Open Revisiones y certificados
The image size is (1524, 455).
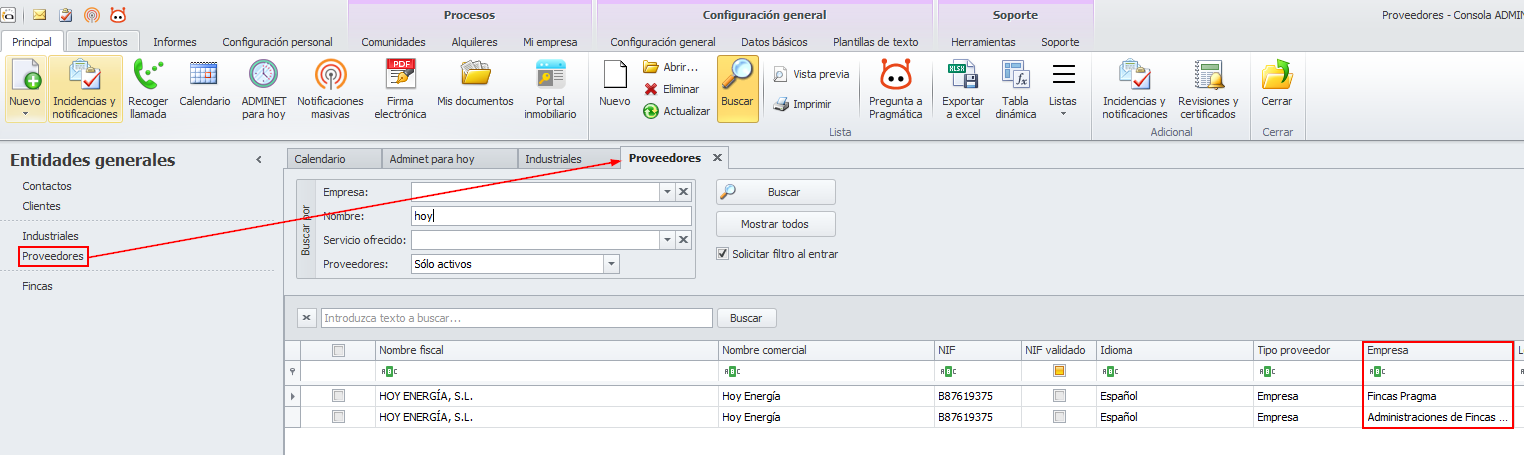[1208, 90]
